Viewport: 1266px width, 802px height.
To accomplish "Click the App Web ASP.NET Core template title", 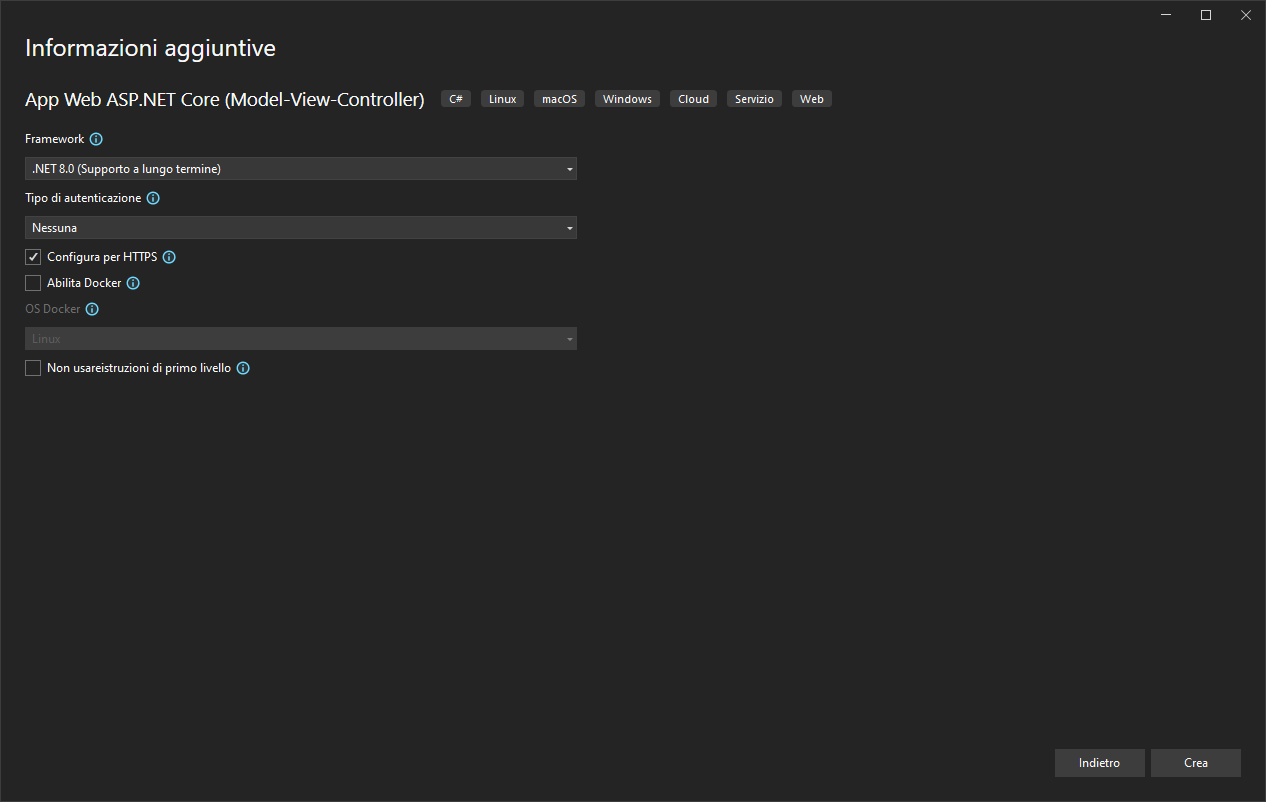I will tap(225, 99).
